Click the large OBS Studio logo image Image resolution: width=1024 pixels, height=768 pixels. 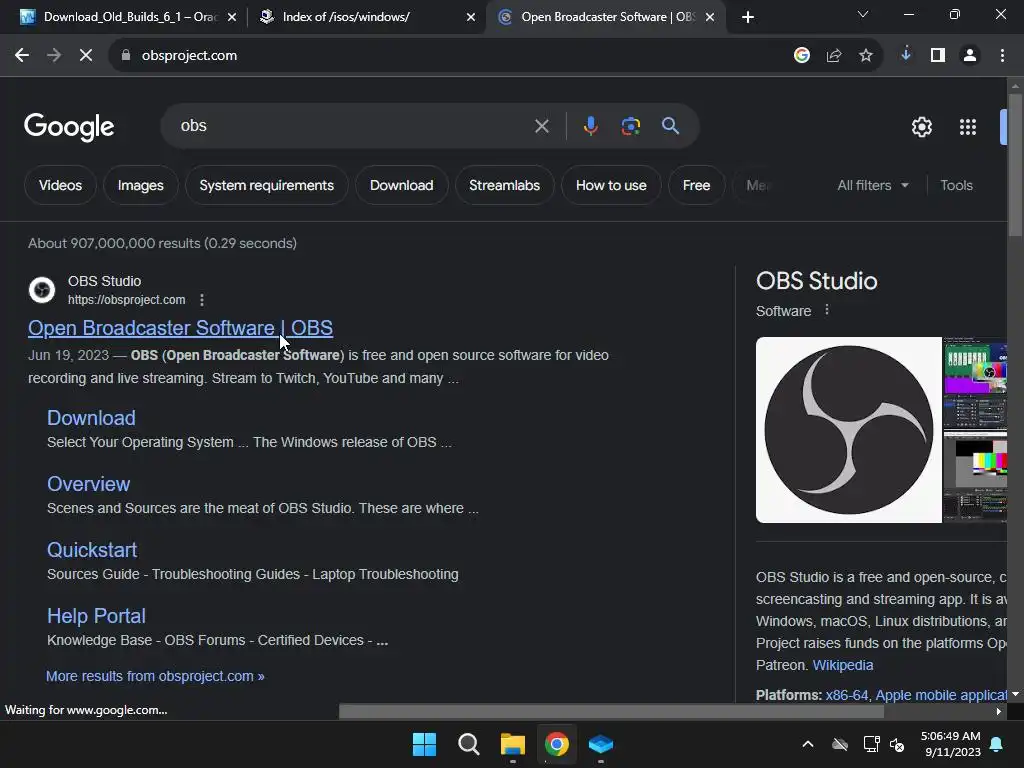coord(848,430)
